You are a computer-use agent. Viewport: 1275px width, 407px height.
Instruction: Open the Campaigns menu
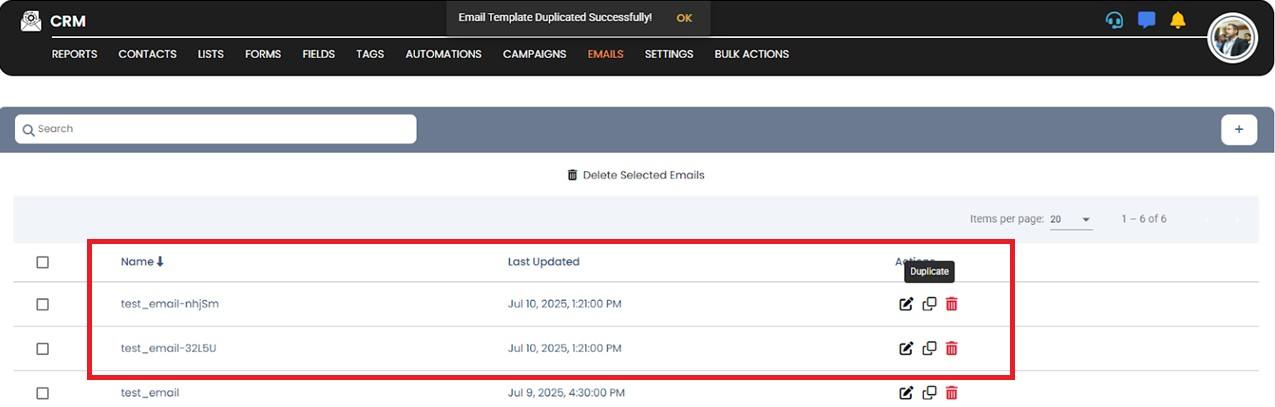[x=534, y=54]
